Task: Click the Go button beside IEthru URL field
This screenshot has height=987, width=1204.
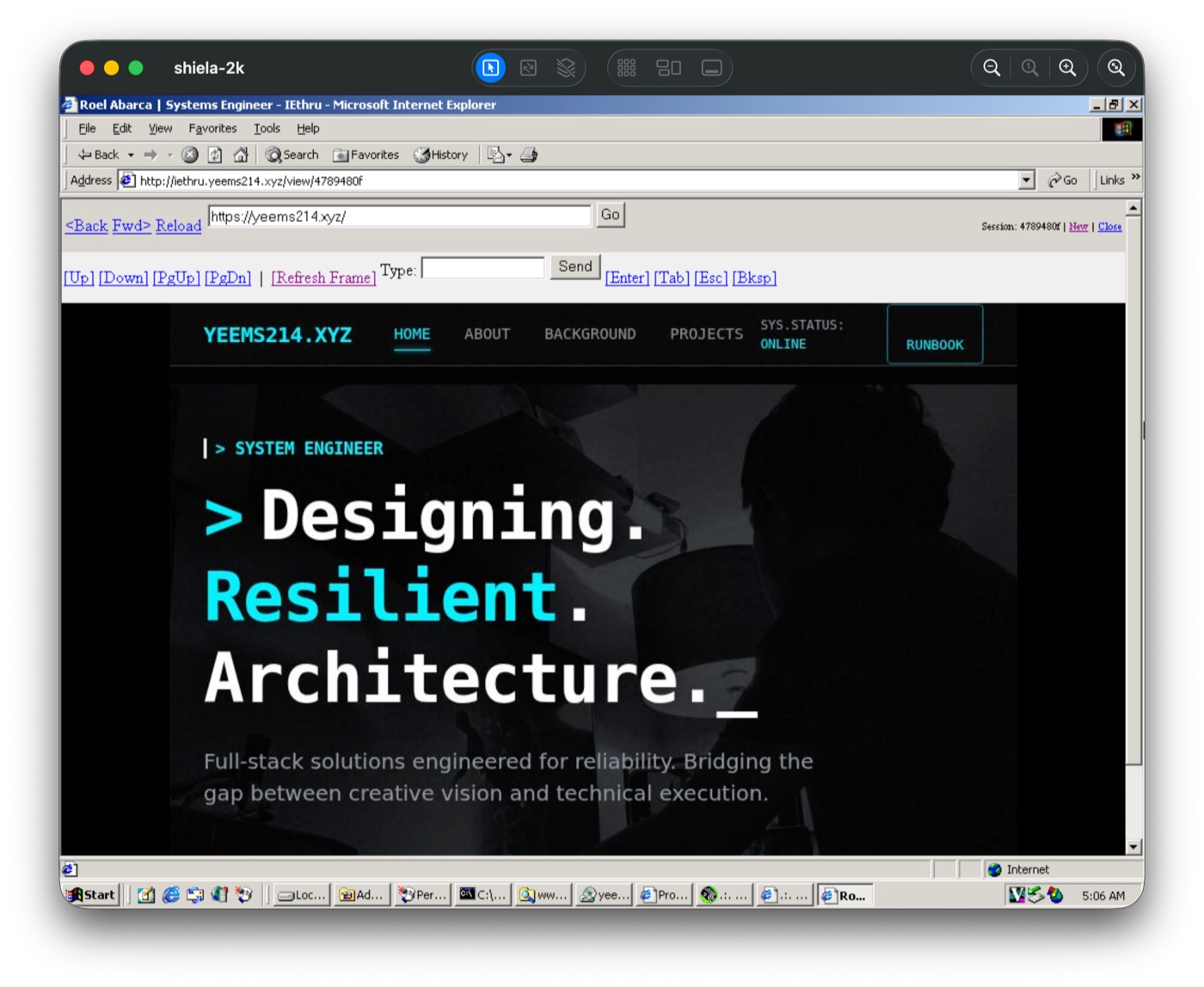Action: pyautogui.click(x=610, y=215)
